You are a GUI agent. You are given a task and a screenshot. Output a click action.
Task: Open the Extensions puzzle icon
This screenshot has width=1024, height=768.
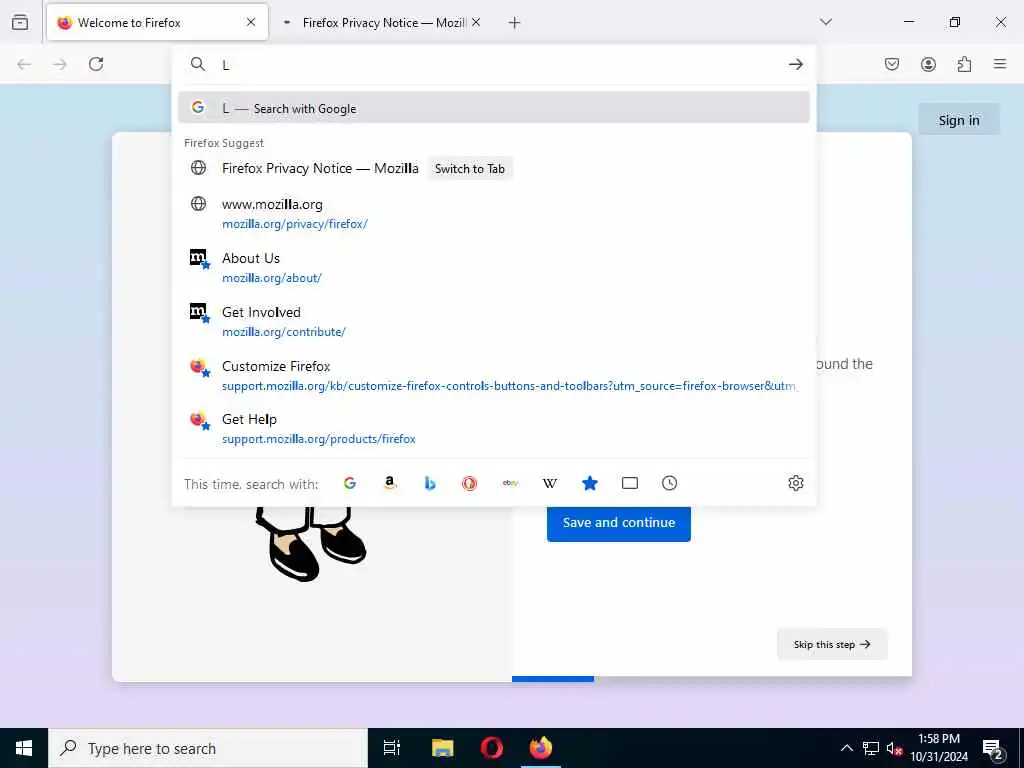click(x=964, y=64)
